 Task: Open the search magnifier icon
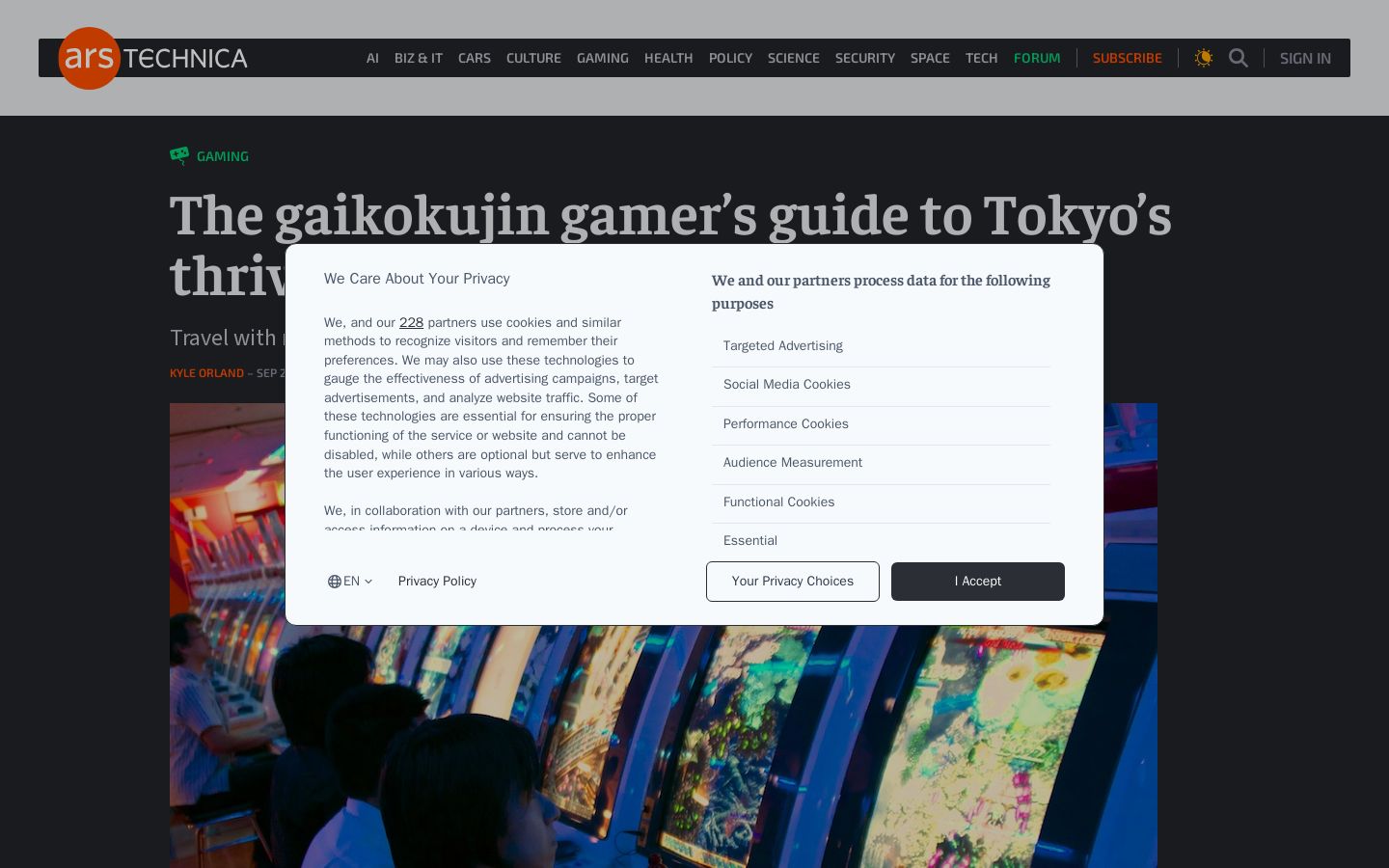click(x=1239, y=58)
